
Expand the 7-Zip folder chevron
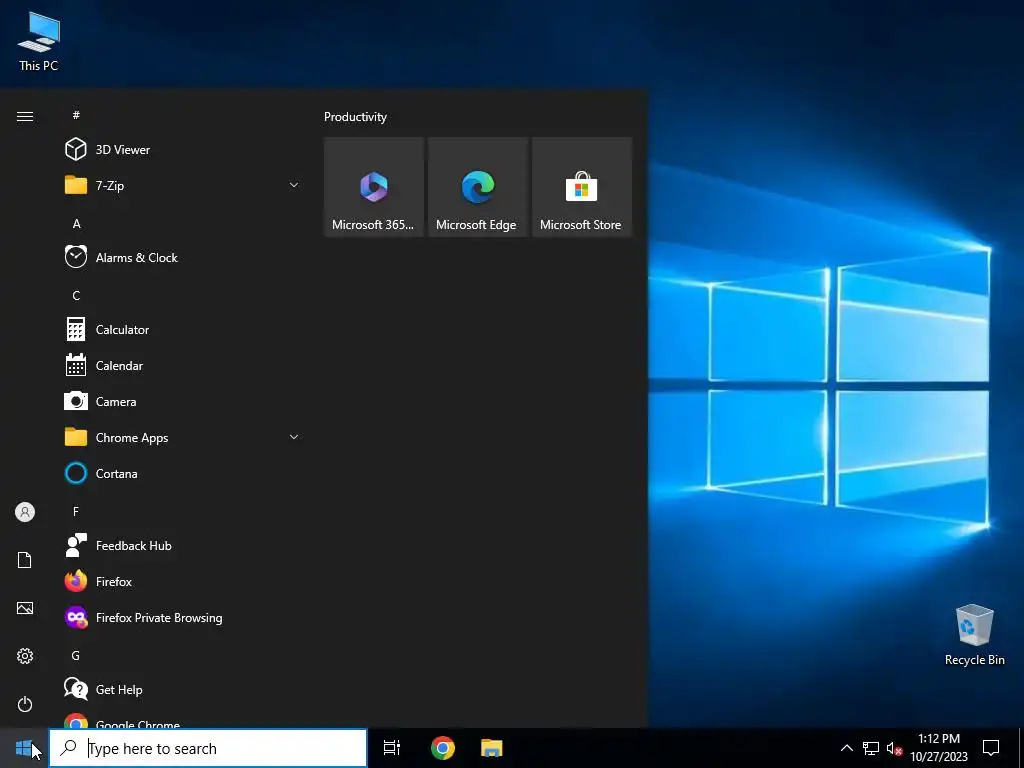tap(294, 185)
